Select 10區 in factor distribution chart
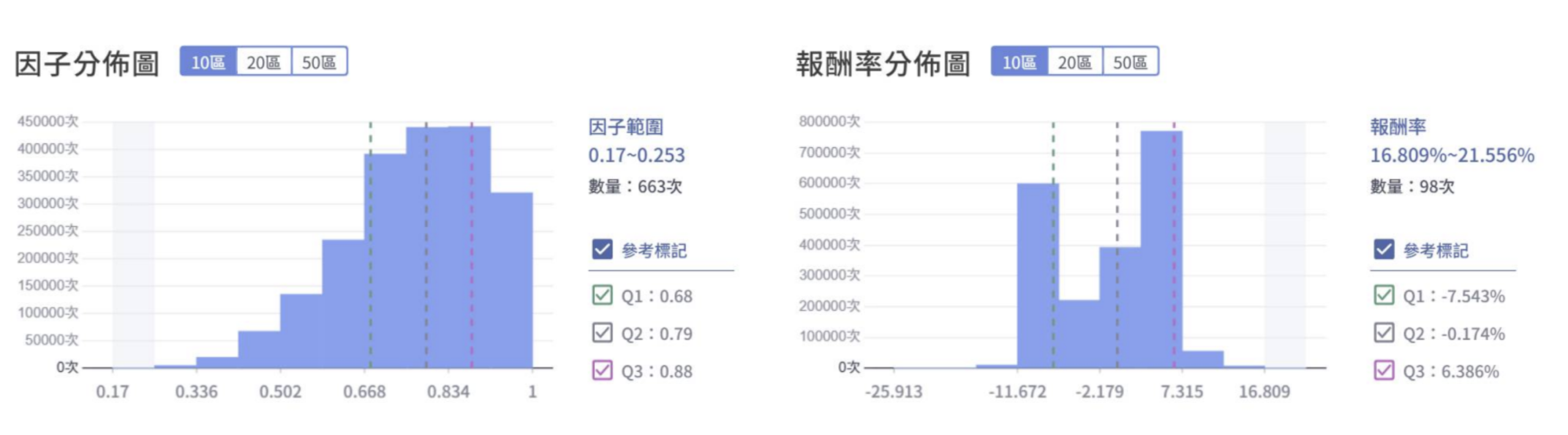 point(208,62)
